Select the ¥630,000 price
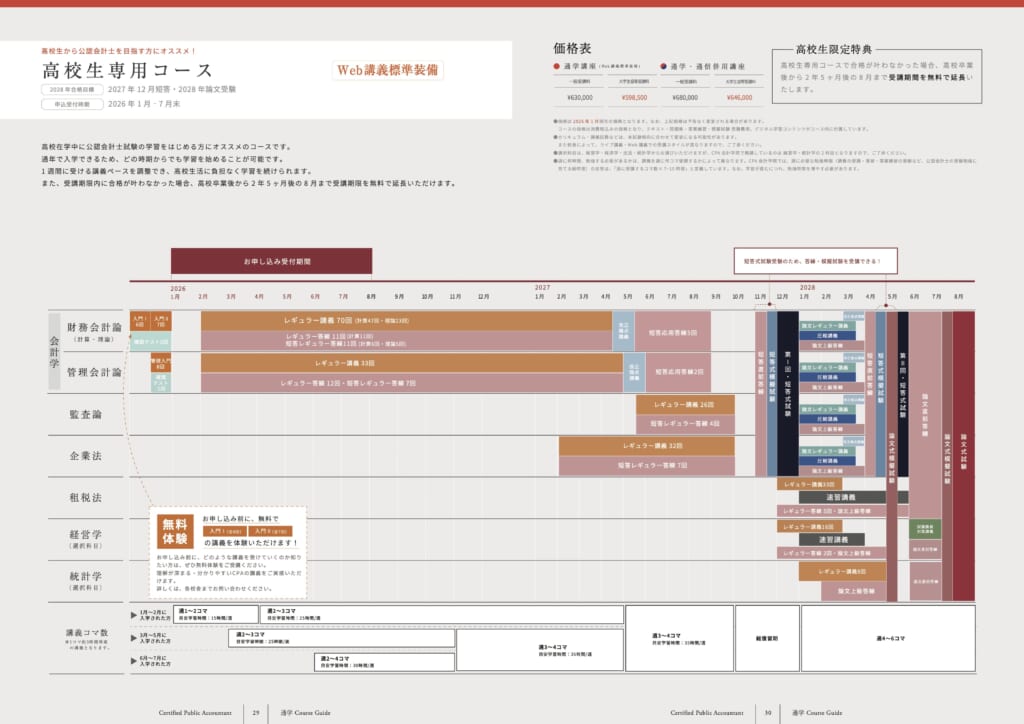Viewport: 1024px width, 724px height. pos(579,97)
